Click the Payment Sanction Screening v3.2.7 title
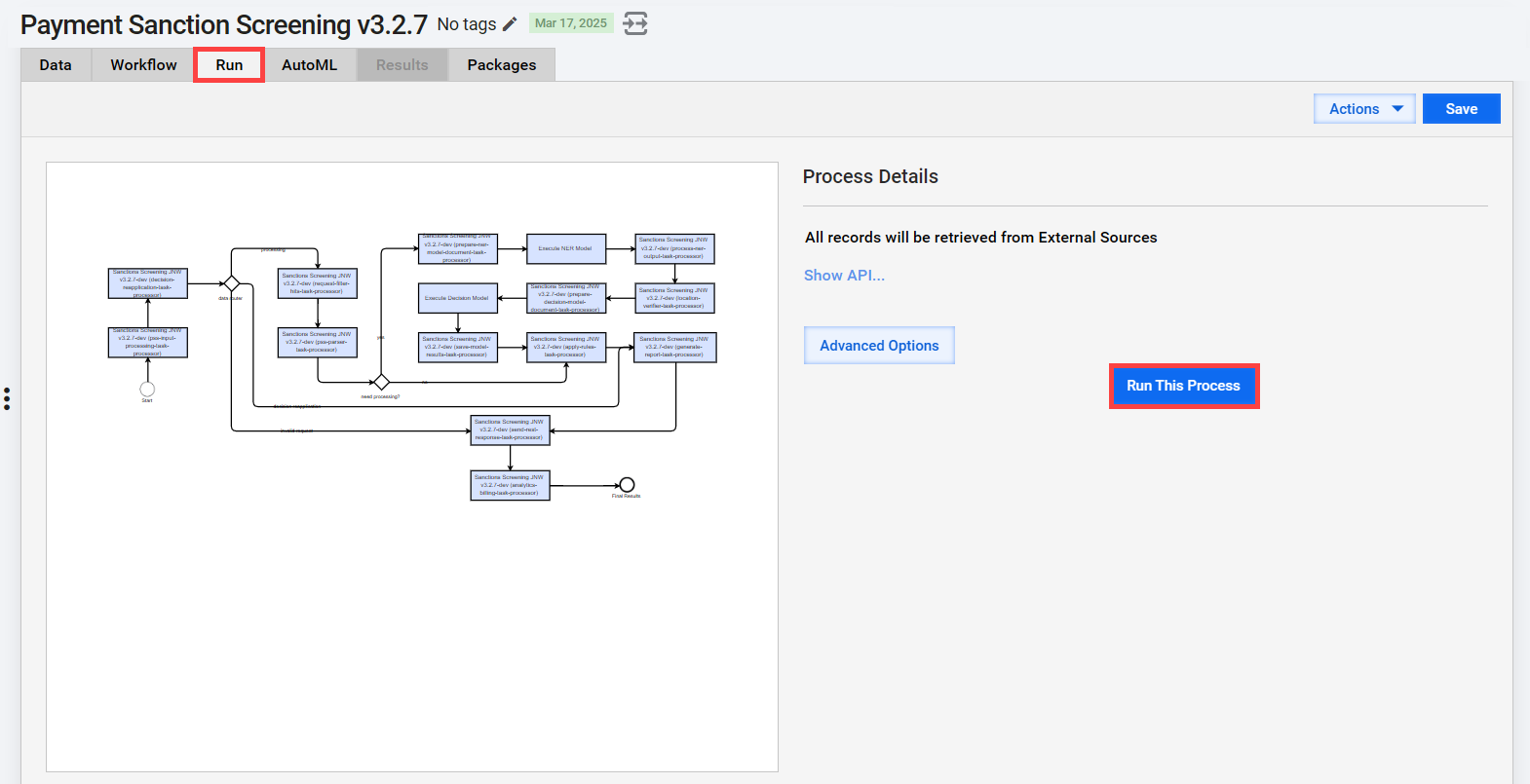 click(224, 24)
